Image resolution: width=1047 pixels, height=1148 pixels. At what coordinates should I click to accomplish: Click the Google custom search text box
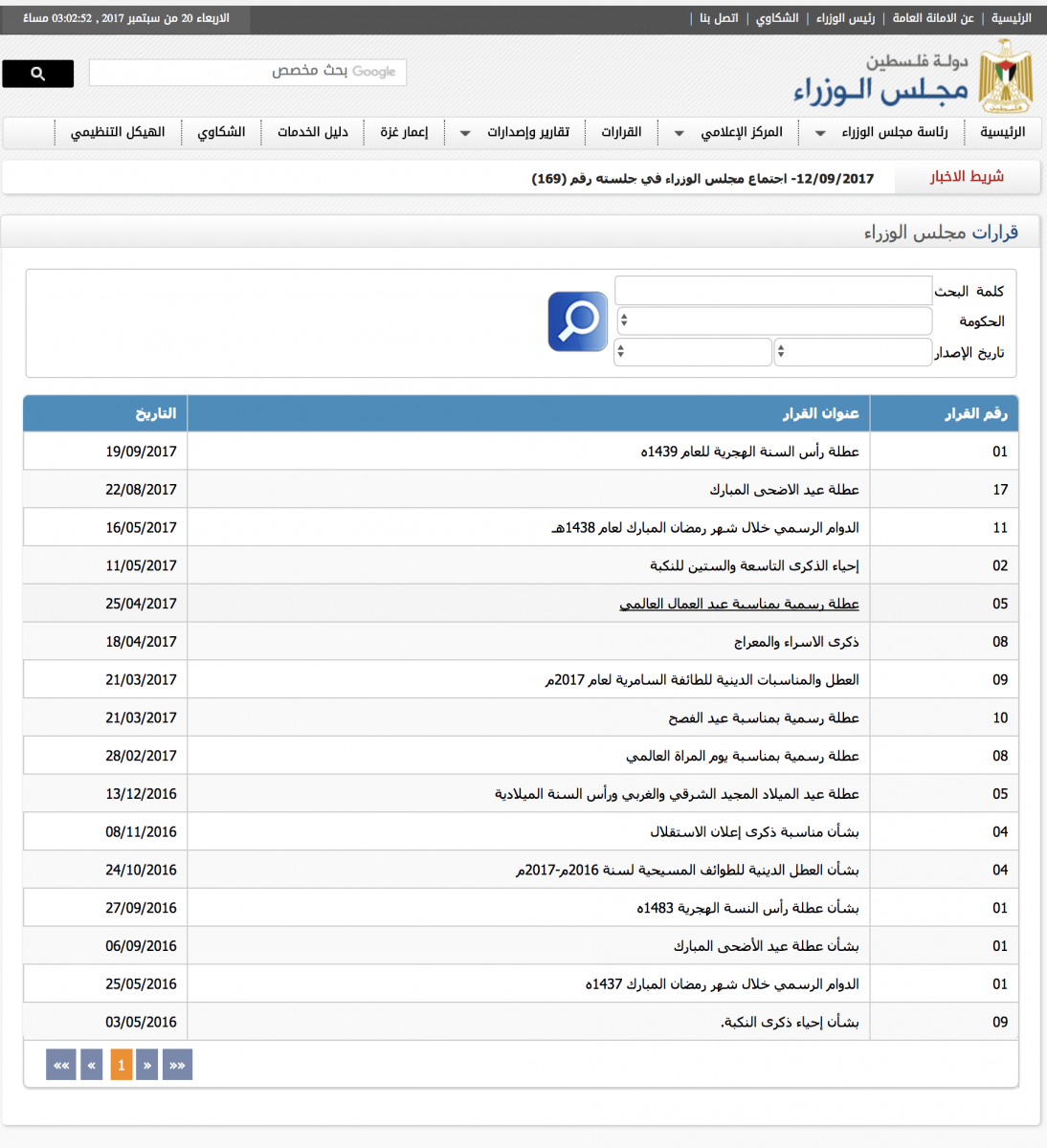coord(247,72)
